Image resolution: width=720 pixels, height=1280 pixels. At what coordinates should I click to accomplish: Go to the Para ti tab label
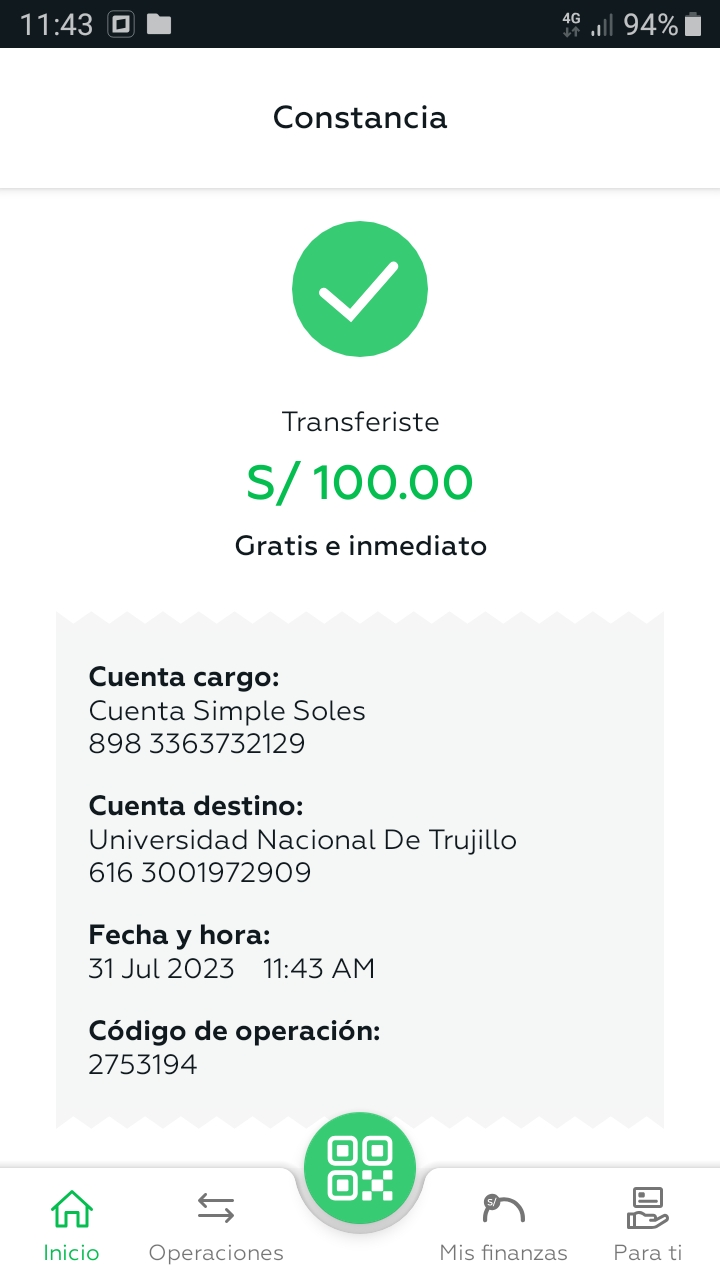[647, 1253]
